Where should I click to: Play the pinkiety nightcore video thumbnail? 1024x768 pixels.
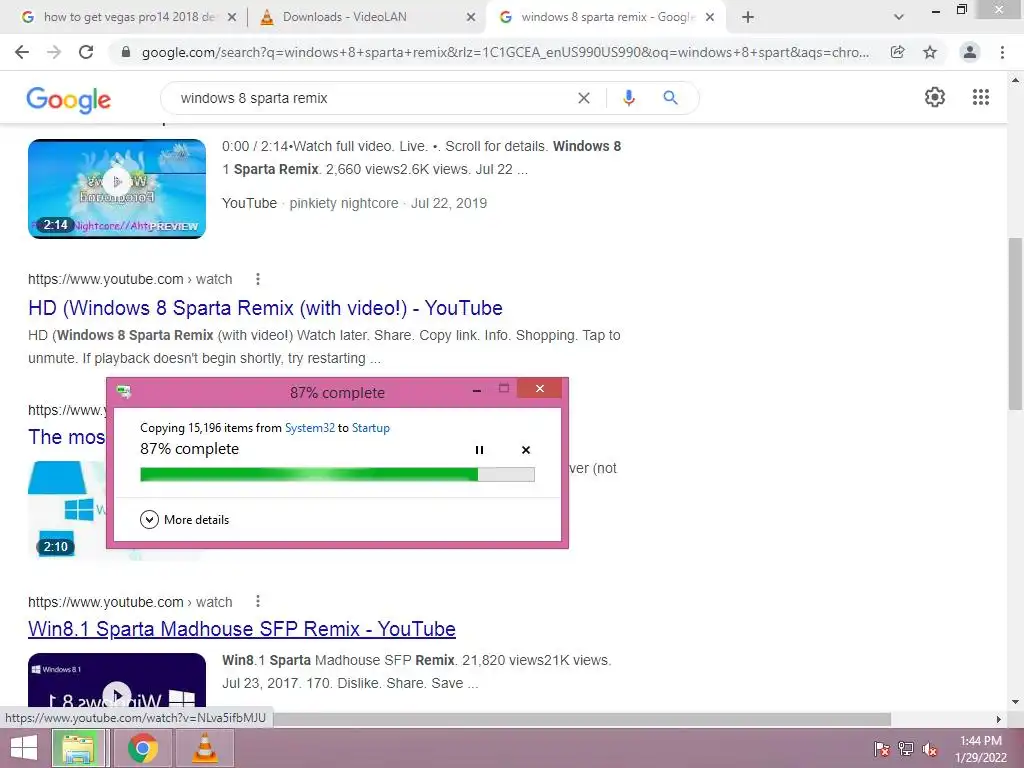117,189
